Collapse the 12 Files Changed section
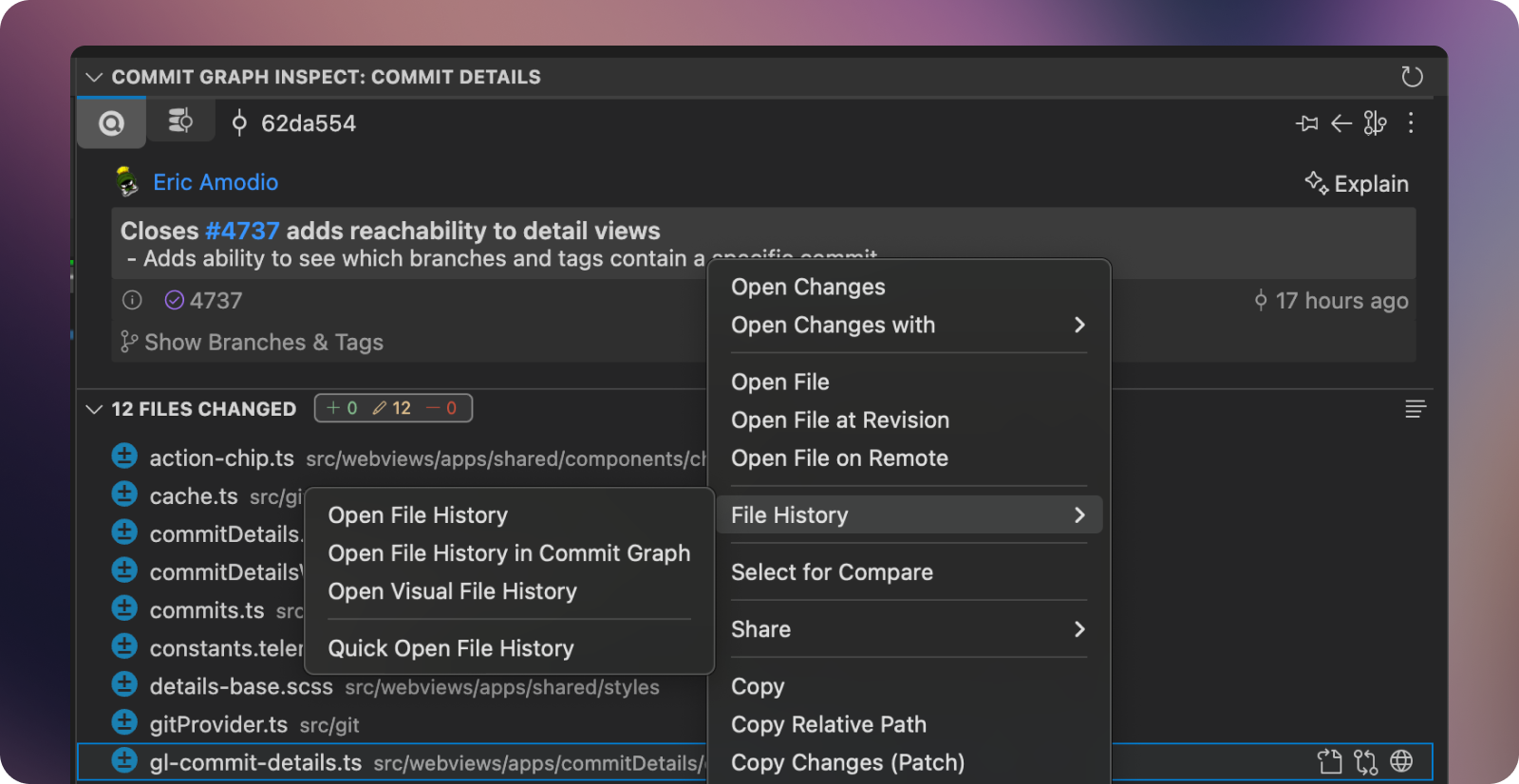 click(x=94, y=409)
